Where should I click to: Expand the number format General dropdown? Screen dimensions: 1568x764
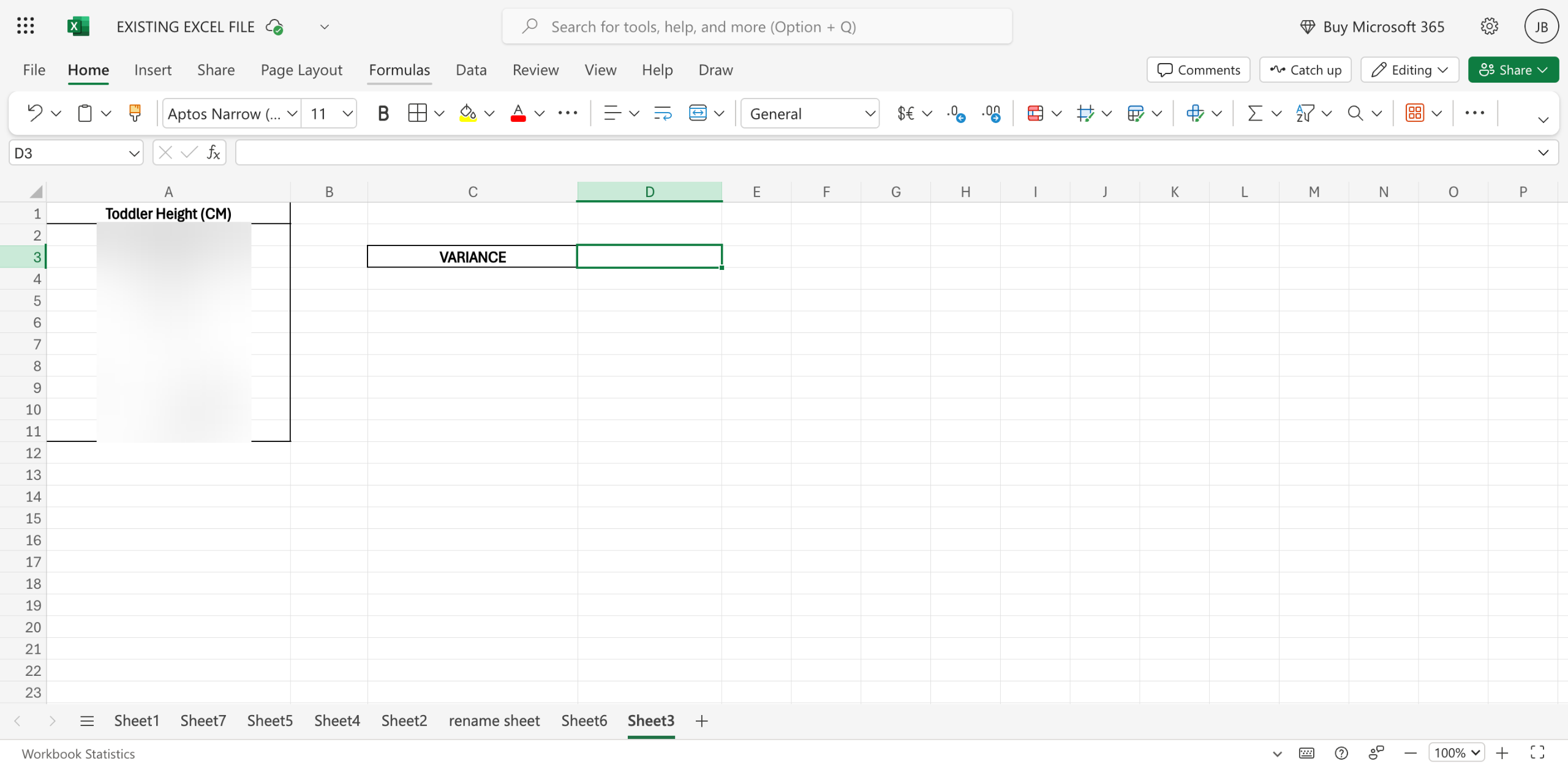tap(869, 114)
